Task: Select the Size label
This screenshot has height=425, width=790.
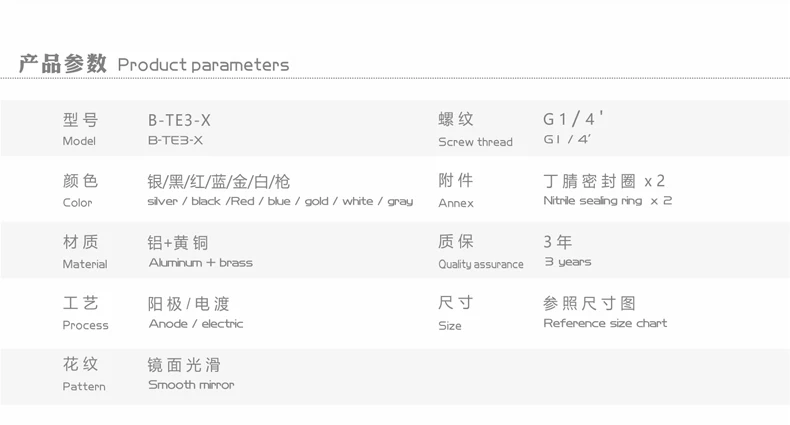Action: [450, 325]
